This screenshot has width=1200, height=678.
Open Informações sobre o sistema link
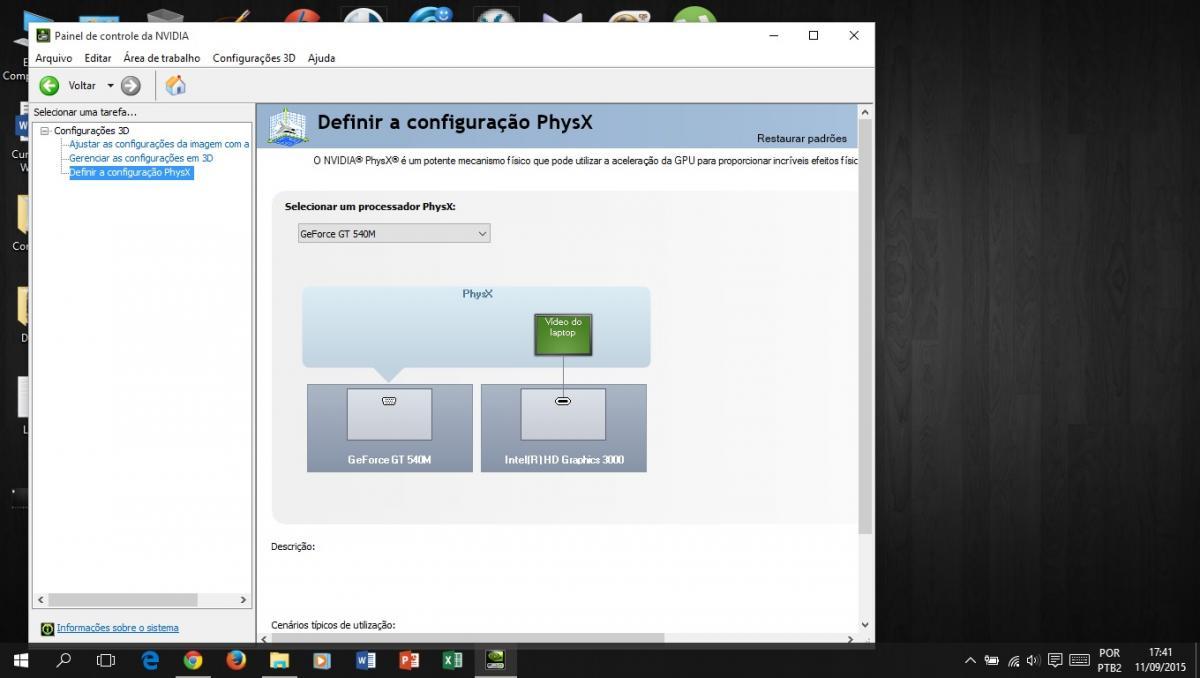118,628
